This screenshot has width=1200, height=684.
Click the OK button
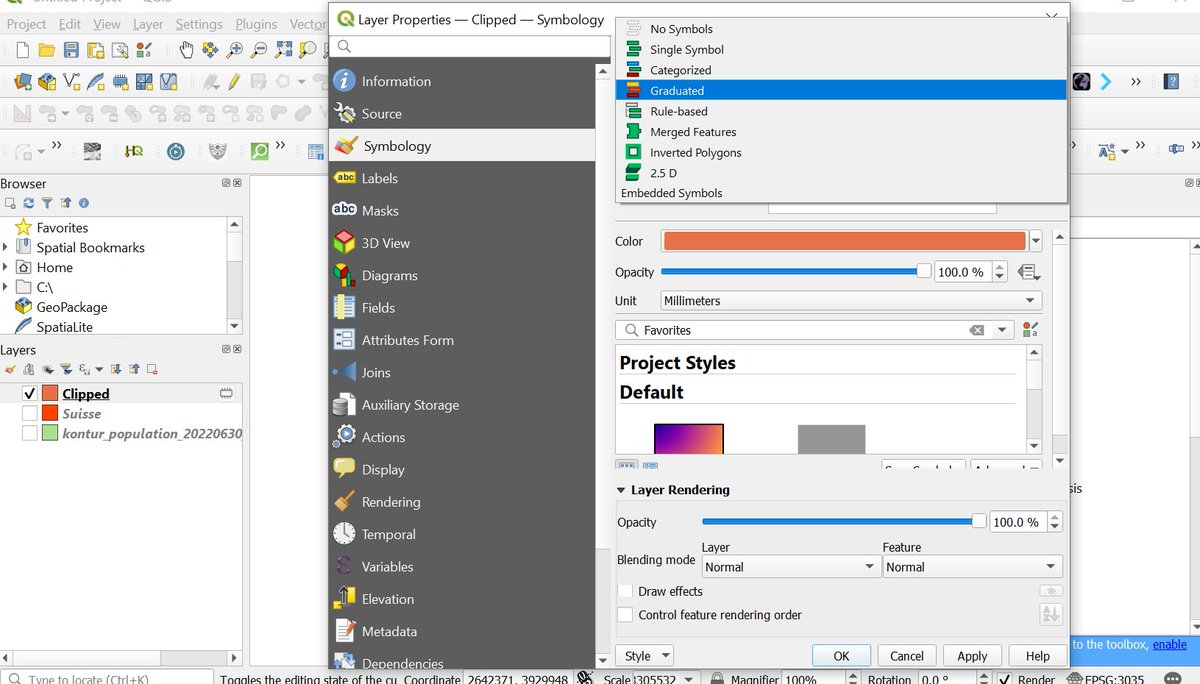pos(841,656)
